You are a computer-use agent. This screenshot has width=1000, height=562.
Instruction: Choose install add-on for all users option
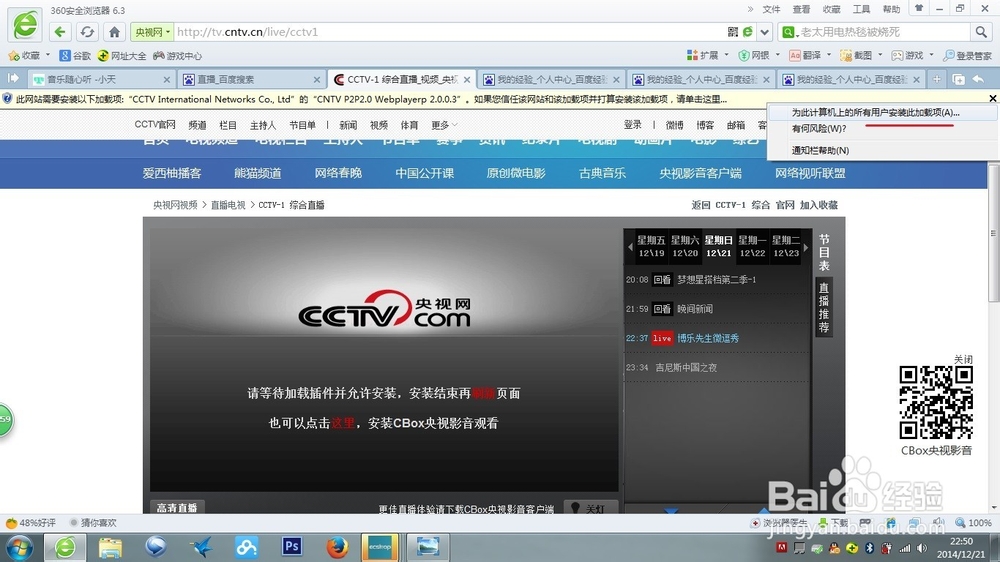[x=882, y=112]
